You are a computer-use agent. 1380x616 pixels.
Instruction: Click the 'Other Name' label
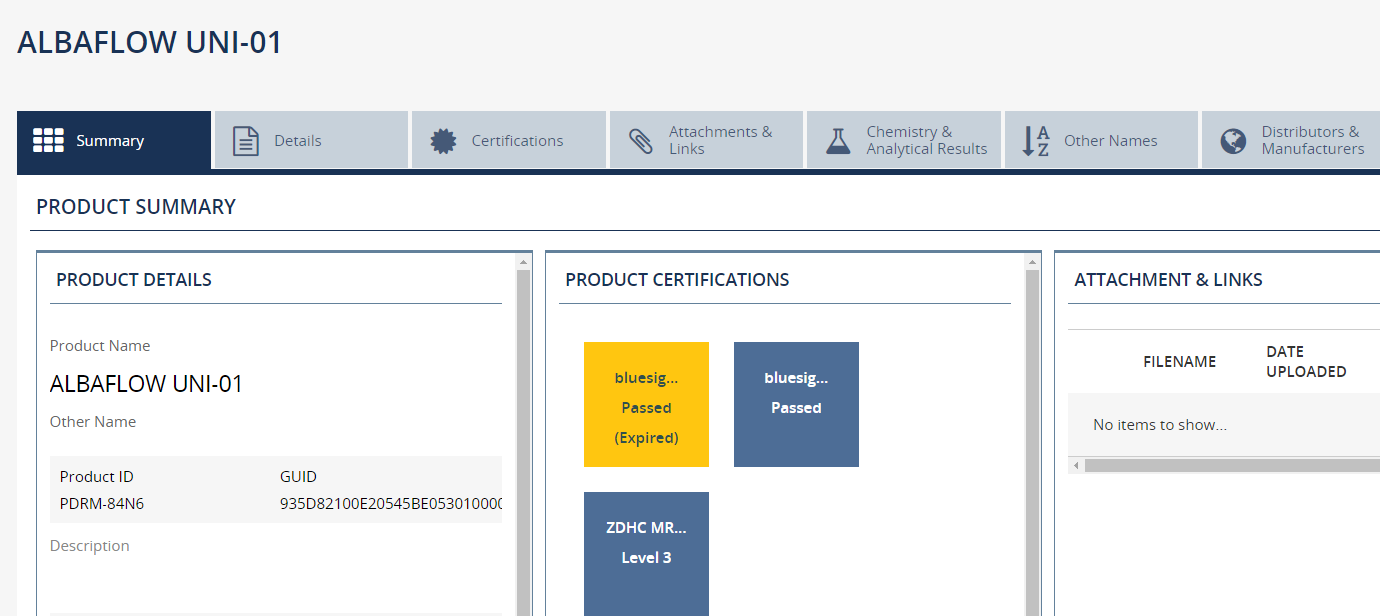(x=93, y=422)
